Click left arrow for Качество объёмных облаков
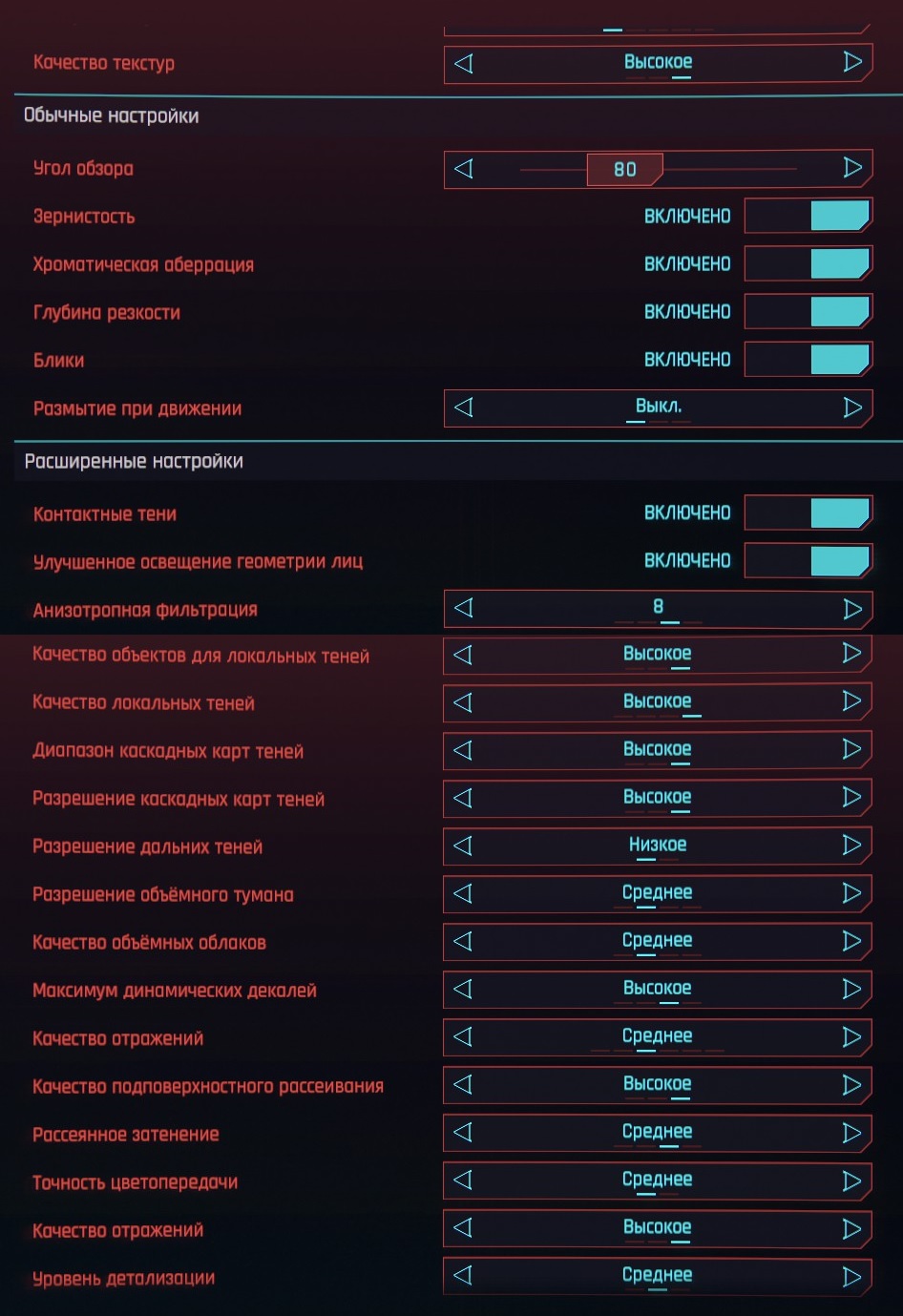 [463, 941]
